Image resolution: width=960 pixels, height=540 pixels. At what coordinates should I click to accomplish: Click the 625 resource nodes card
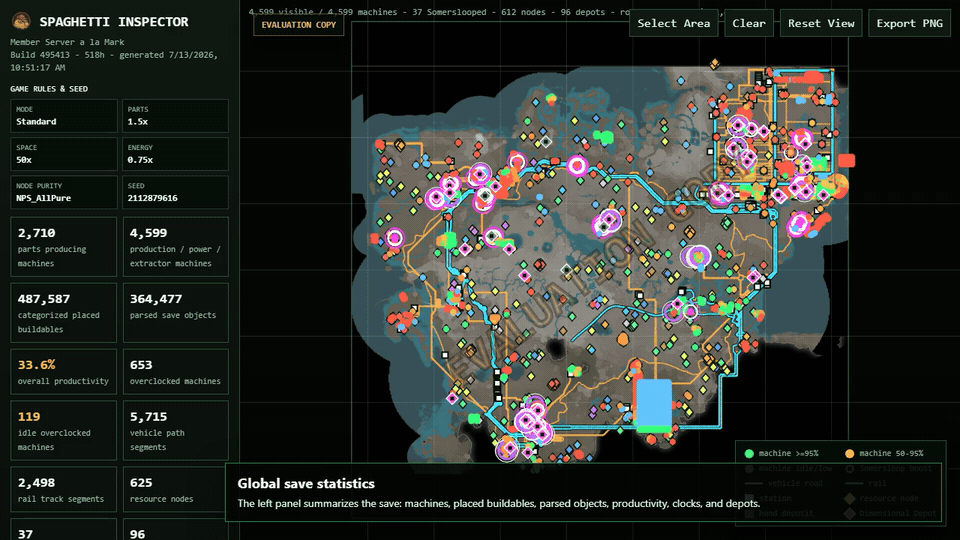[175, 489]
